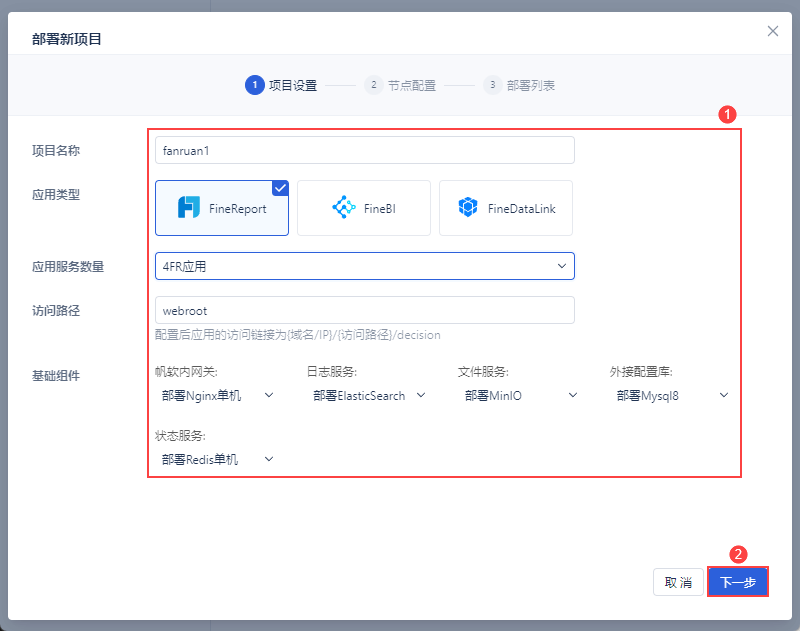
Task: Click the access link hint text ending in decision
Action: coord(298,335)
